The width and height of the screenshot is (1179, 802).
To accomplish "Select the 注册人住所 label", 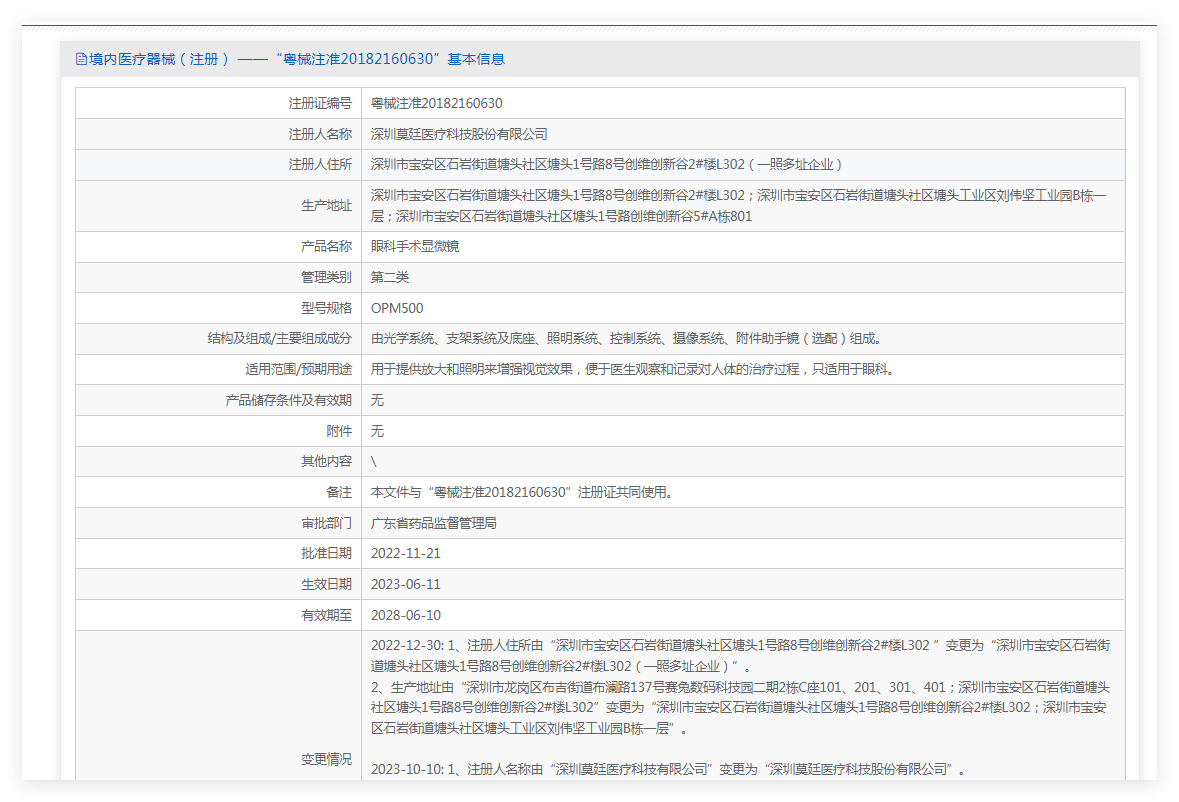I will pos(320,164).
